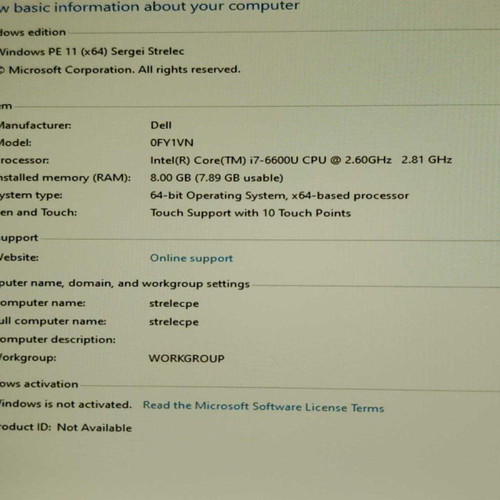Click the WORKGROUP value
The image size is (500, 500).
[187, 358]
